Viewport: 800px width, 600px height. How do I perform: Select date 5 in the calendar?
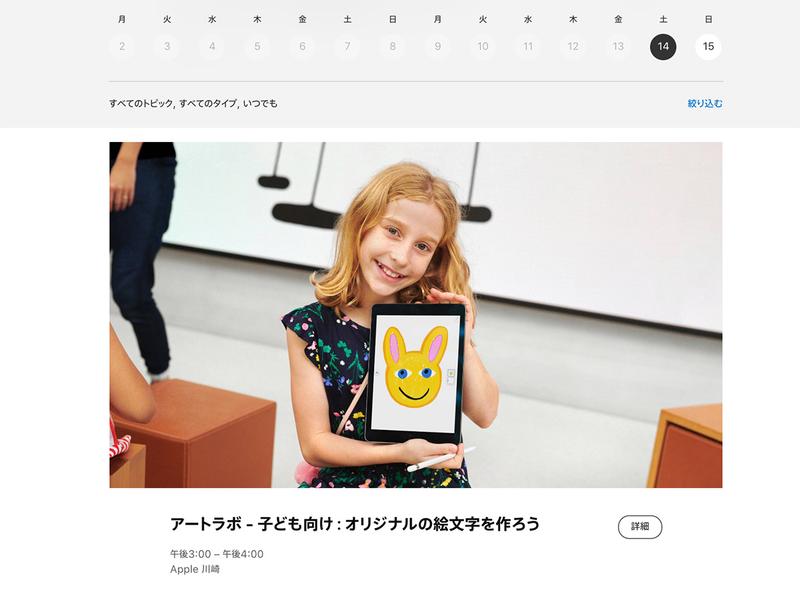coord(257,46)
